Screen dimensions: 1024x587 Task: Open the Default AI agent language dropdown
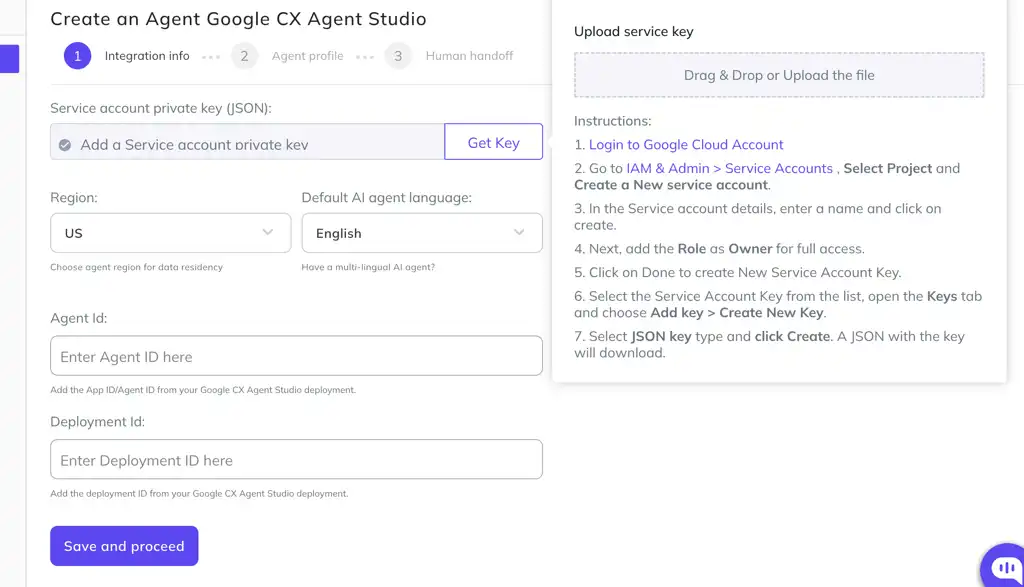coord(422,232)
